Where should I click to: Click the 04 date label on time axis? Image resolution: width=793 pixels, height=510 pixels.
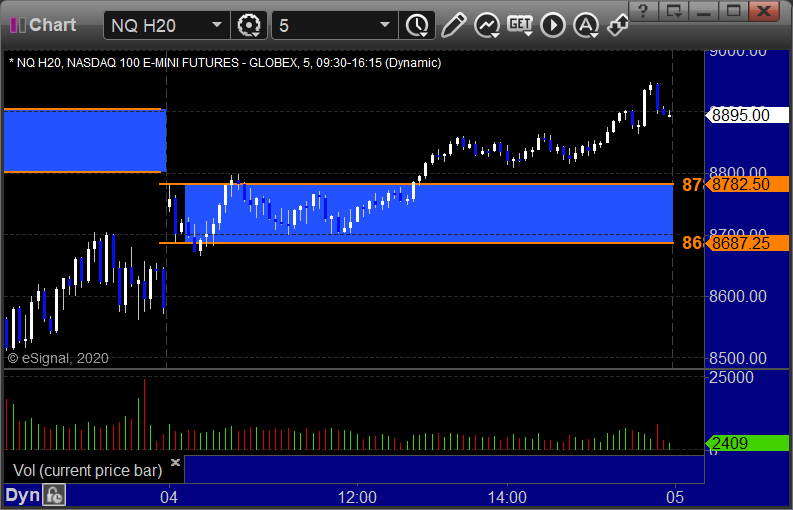pos(168,497)
